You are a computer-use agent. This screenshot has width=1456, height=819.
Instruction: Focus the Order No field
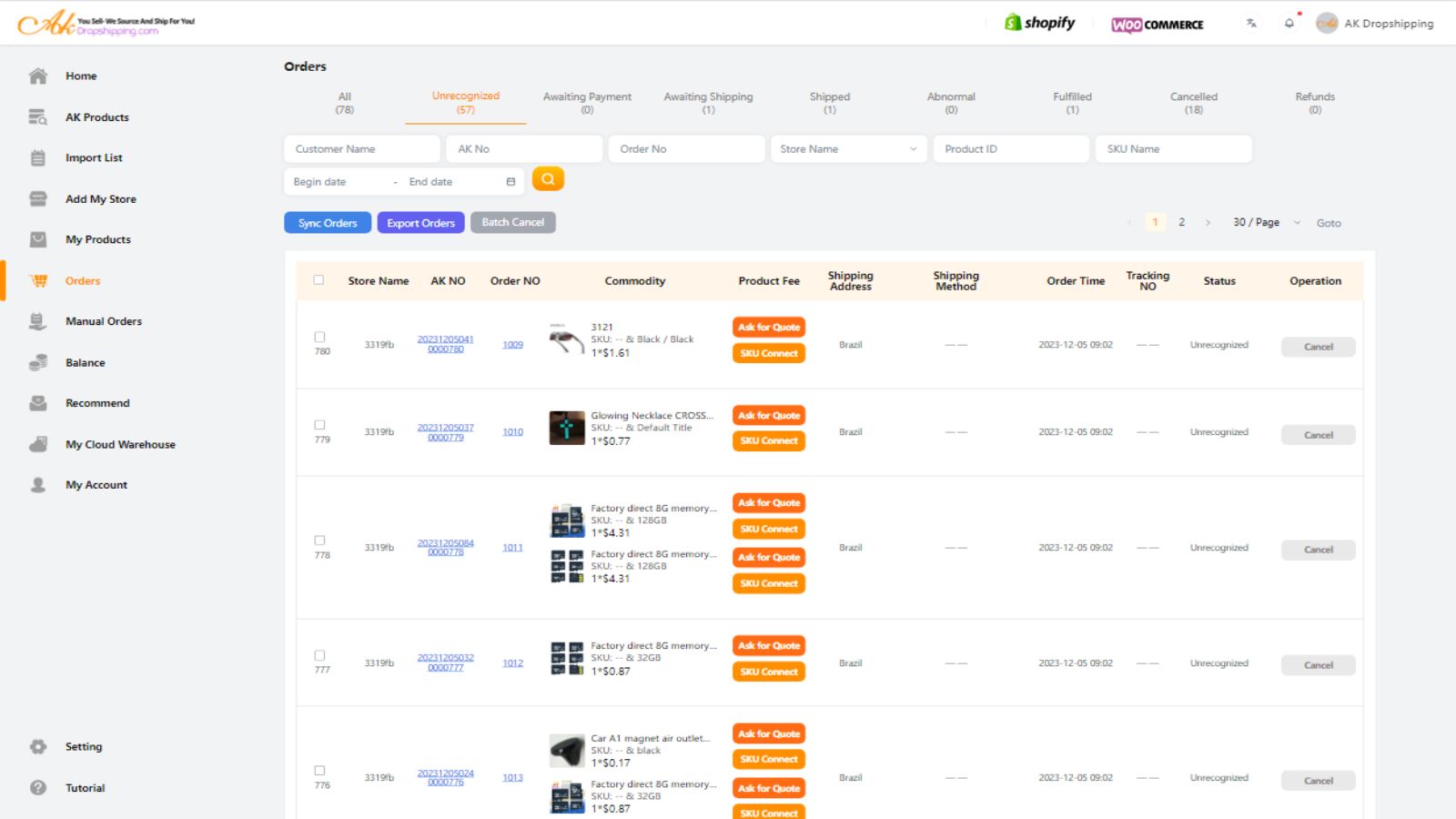[x=686, y=149]
